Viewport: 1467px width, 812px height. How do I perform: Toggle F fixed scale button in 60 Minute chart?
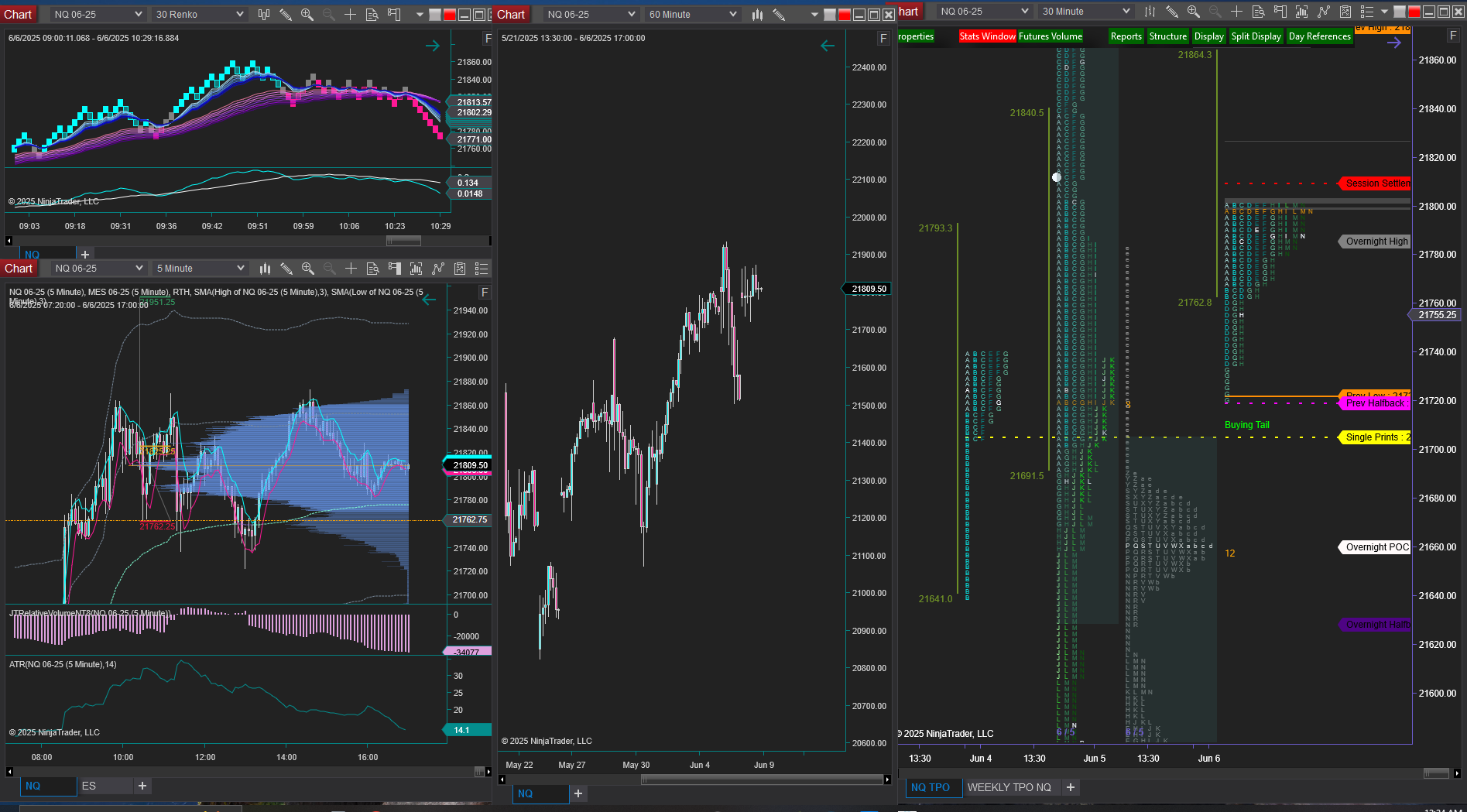[883, 38]
